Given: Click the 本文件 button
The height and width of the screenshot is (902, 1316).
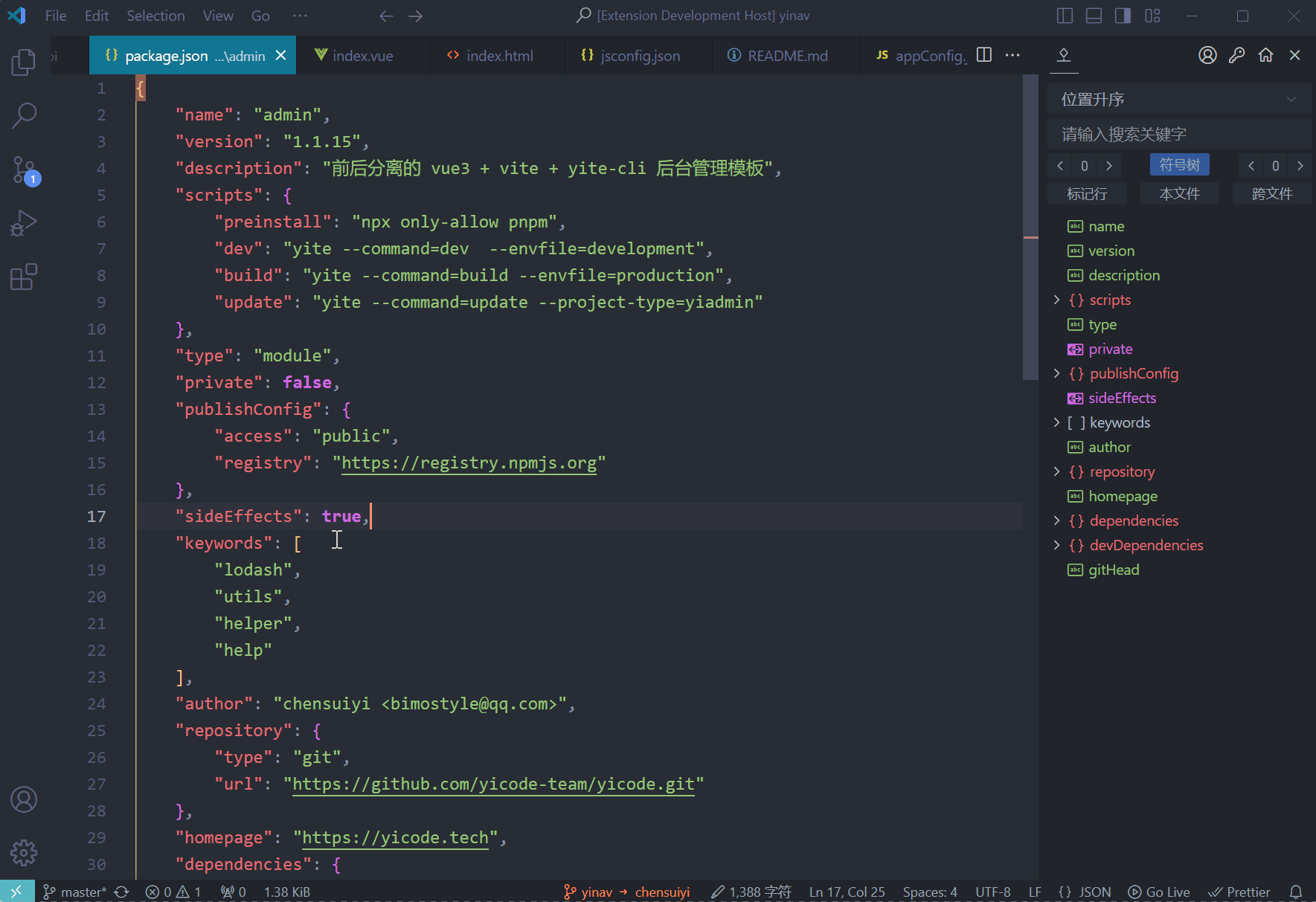Looking at the screenshot, I should [1179, 194].
